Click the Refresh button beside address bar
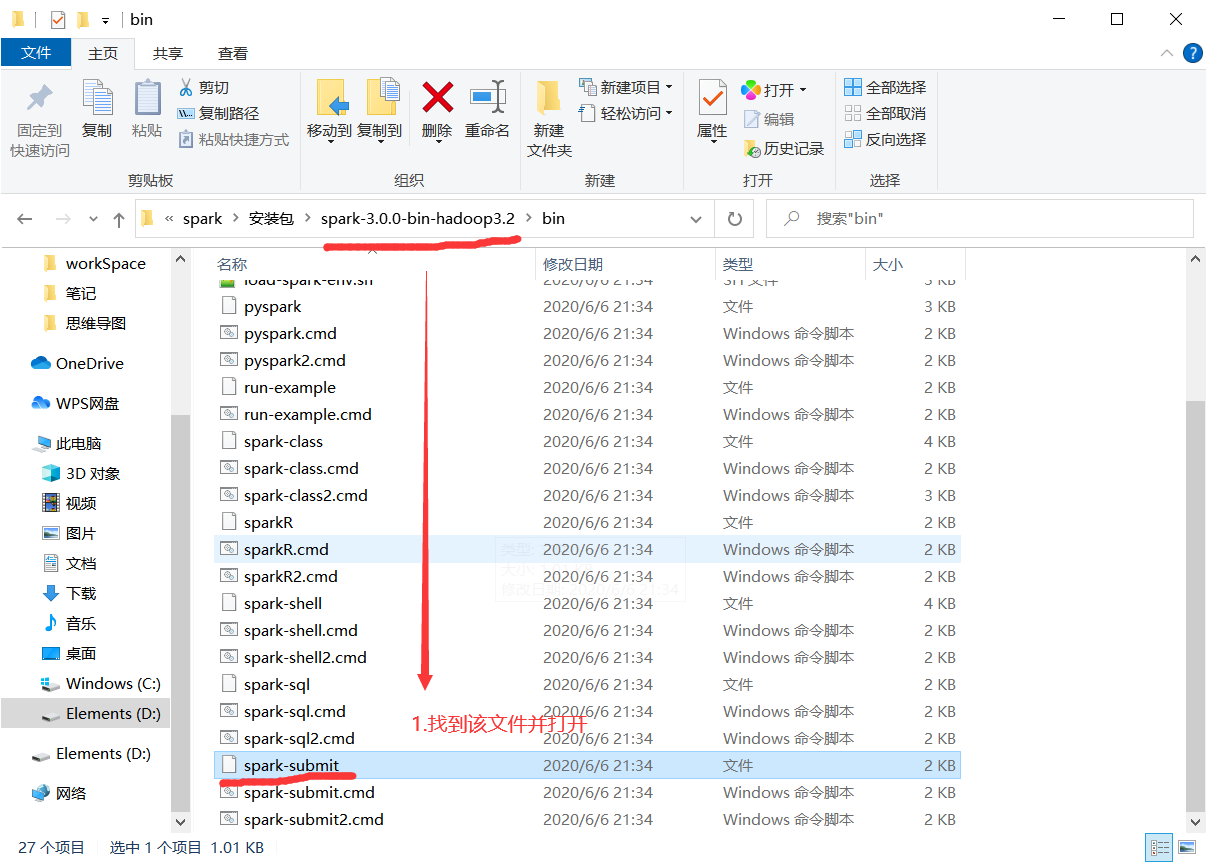Screen dimensions: 1207x863 pos(734,219)
